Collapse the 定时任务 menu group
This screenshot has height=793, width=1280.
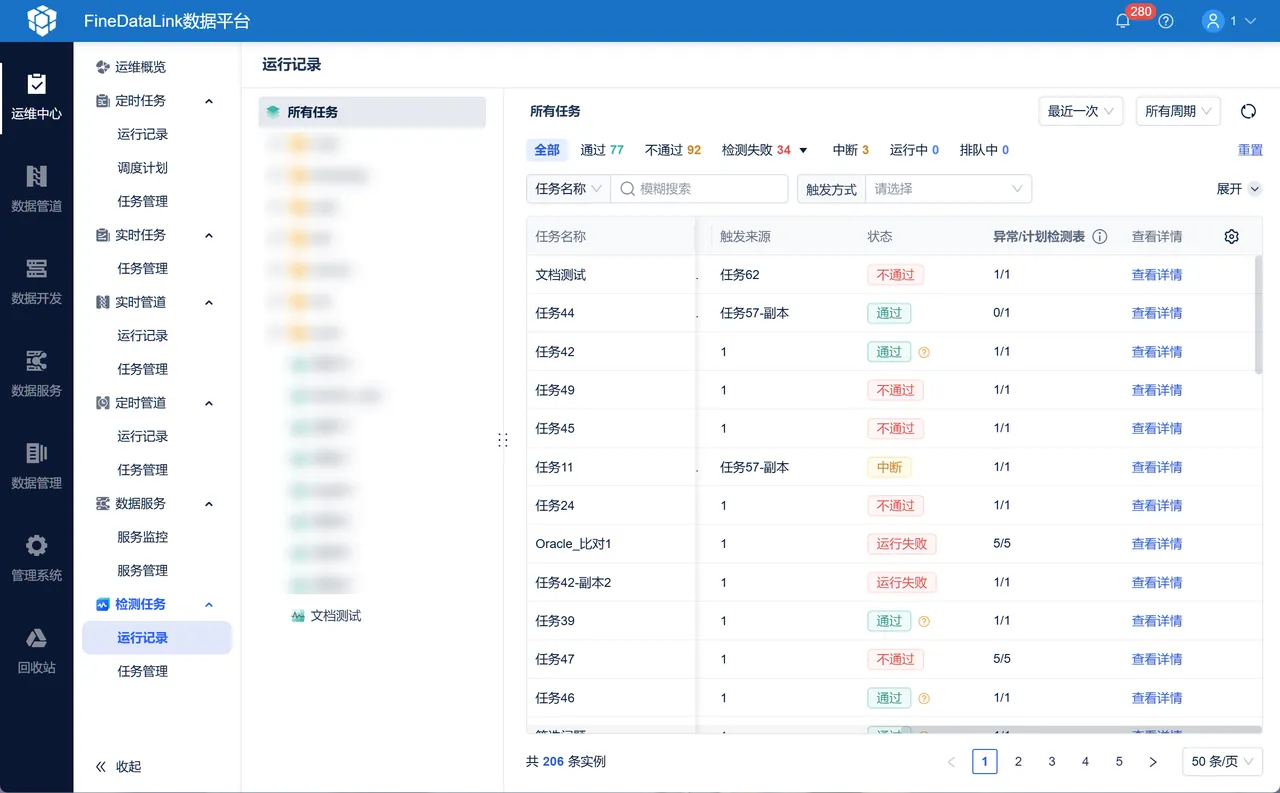[209, 101]
